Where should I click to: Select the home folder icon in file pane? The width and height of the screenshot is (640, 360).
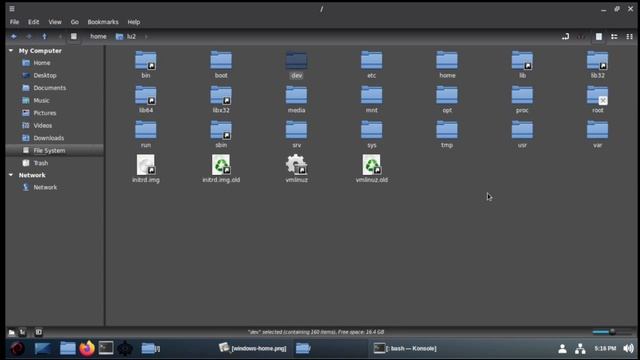[447, 60]
